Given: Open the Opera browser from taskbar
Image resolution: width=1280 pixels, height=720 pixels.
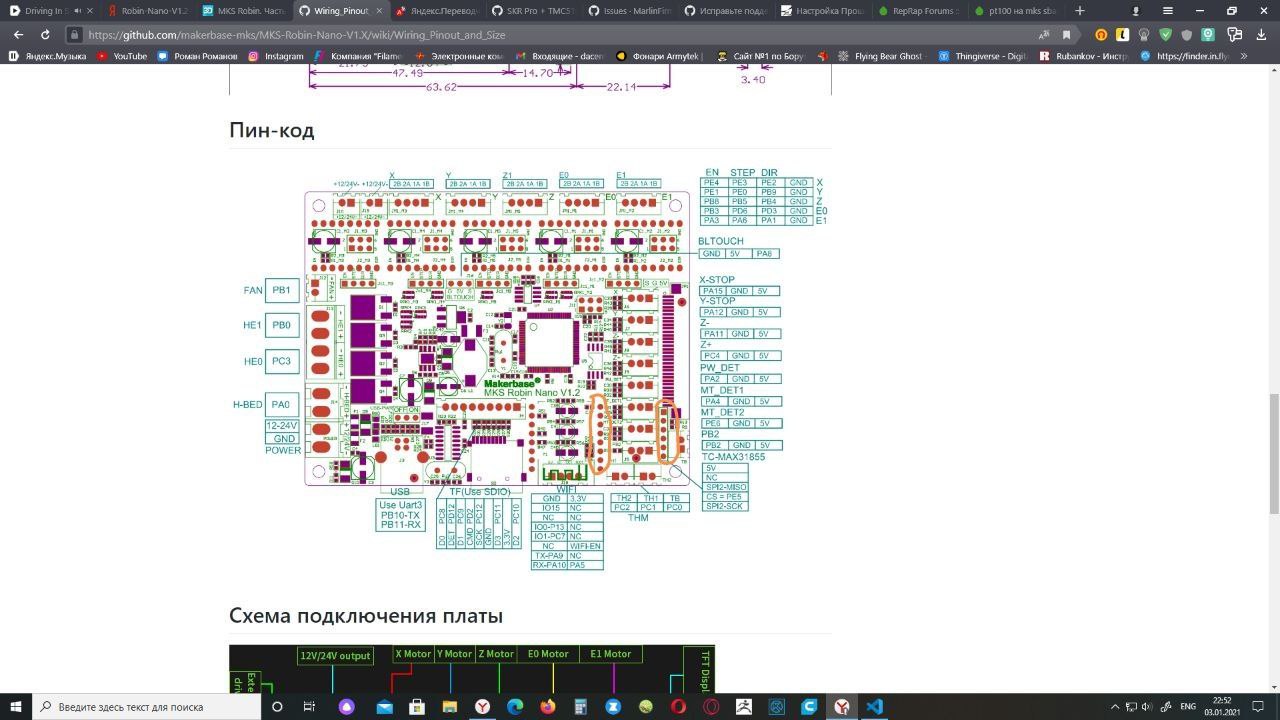Looking at the screenshot, I should click(x=679, y=706).
